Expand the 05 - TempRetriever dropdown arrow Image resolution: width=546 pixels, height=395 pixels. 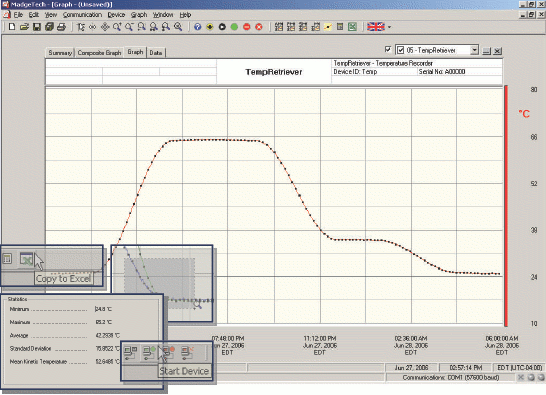[x=474, y=50]
